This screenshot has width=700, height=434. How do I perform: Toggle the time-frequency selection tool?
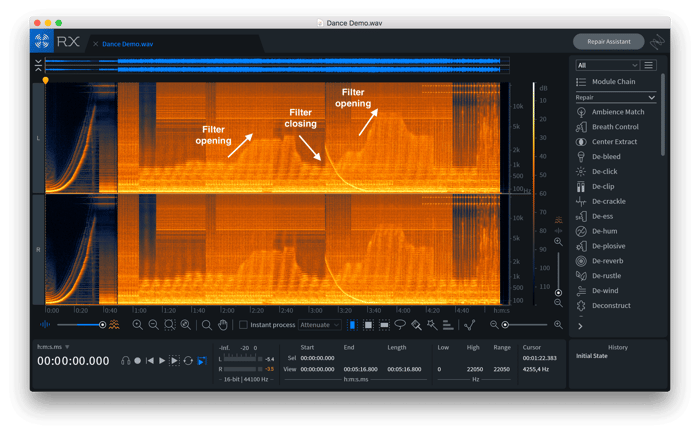[368, 325]
